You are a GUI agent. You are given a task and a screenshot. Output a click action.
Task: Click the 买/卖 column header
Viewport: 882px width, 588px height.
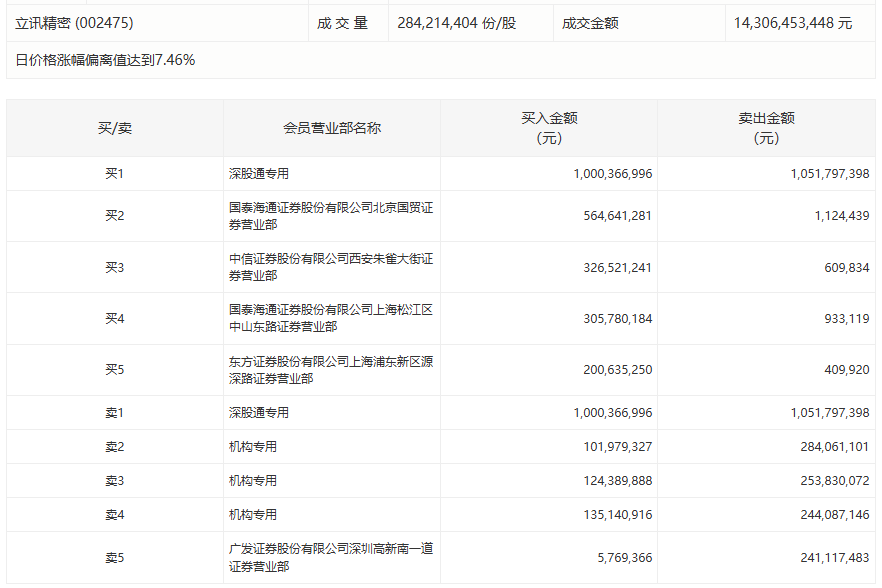tap(115, 128)
